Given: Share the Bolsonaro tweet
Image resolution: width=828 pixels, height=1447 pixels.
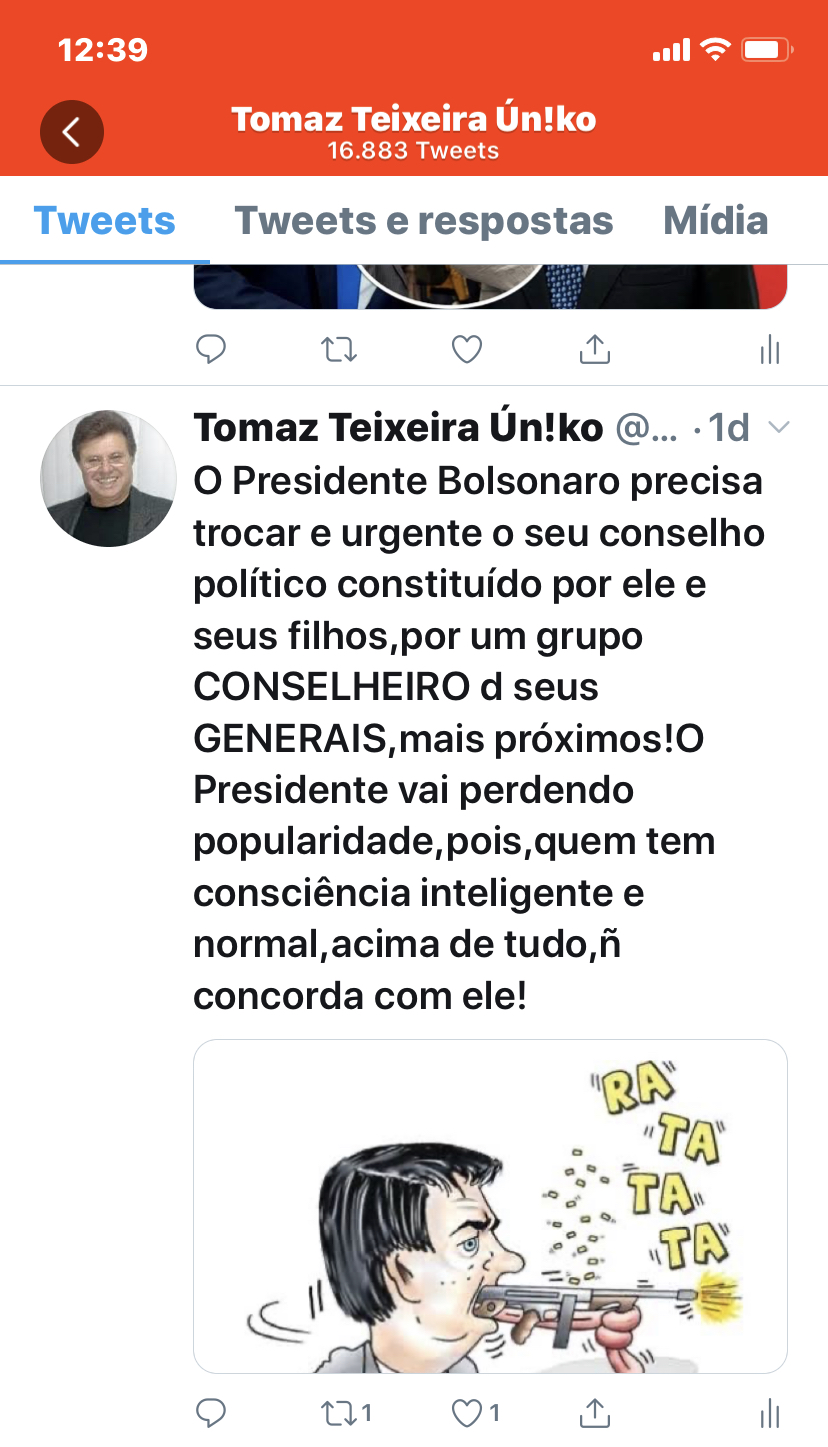Looking at the screenshot, I should pos(595,1413).
